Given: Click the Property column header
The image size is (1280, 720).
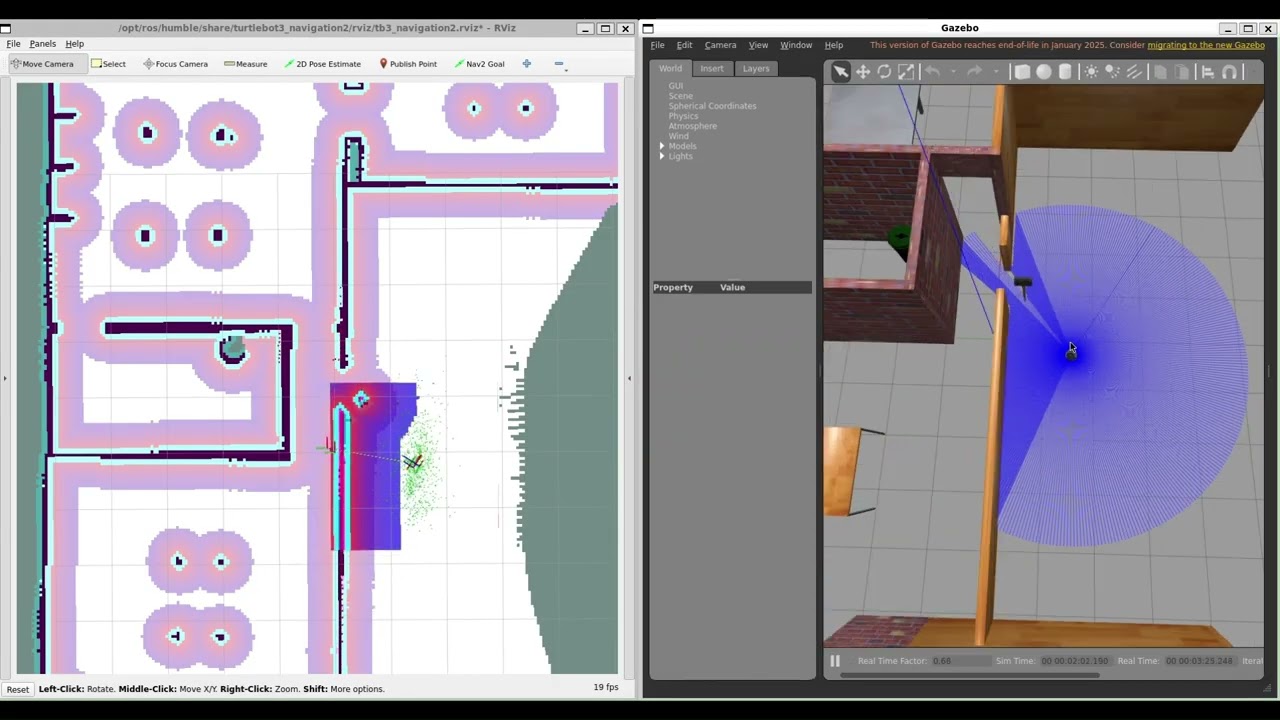Looking at the screenshot, I should [x=673, y=287].
